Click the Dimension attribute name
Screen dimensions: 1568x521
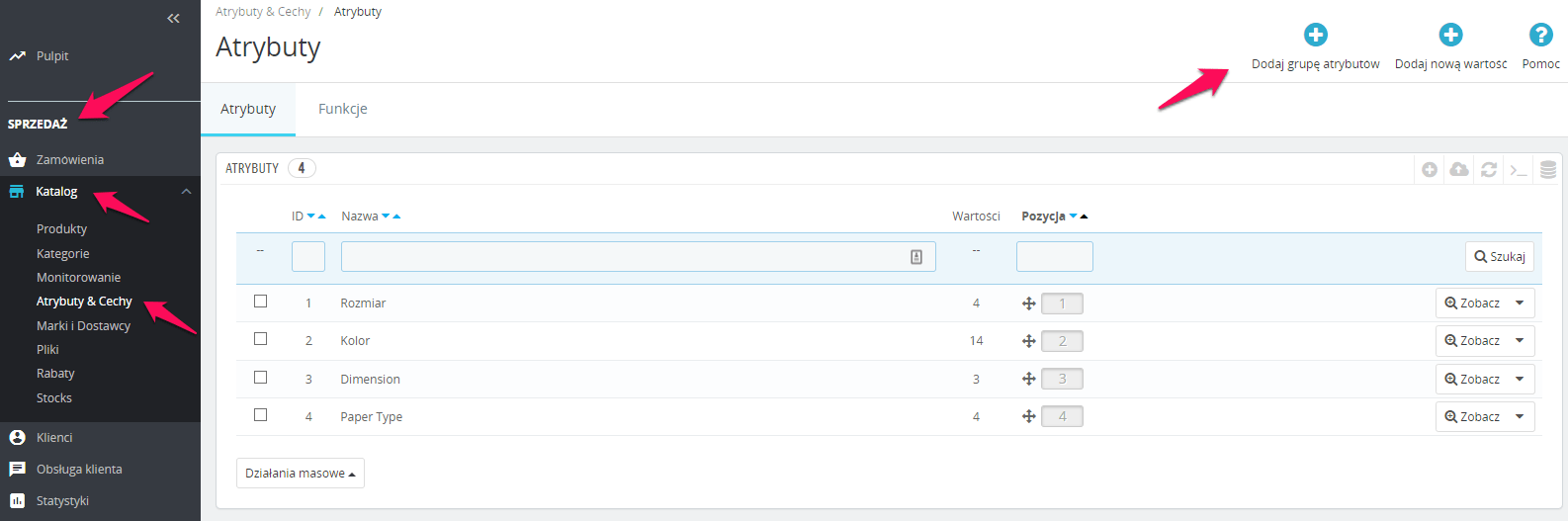(370, 380)
